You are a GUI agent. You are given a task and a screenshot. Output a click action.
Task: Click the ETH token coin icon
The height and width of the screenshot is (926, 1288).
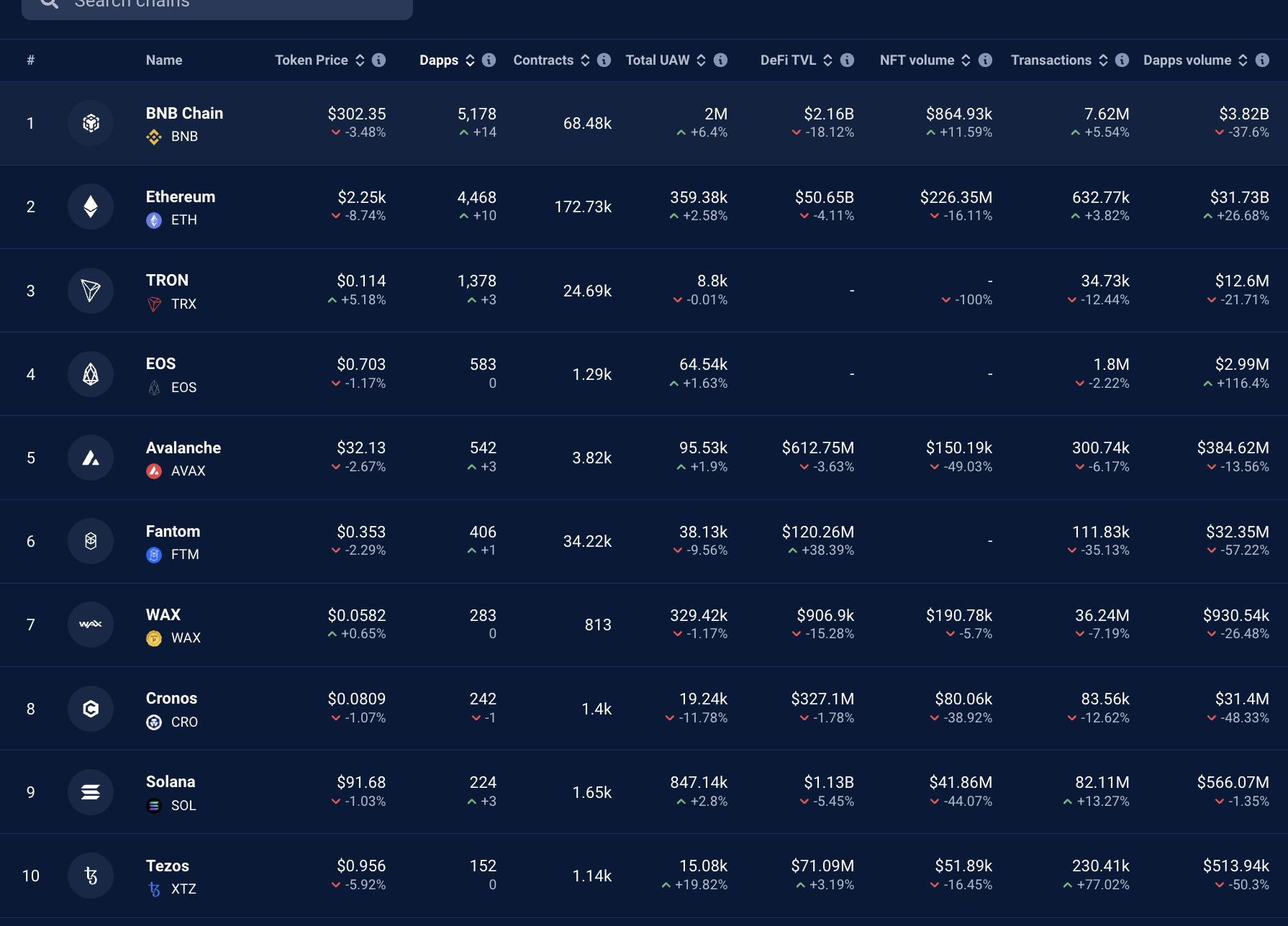154,220
